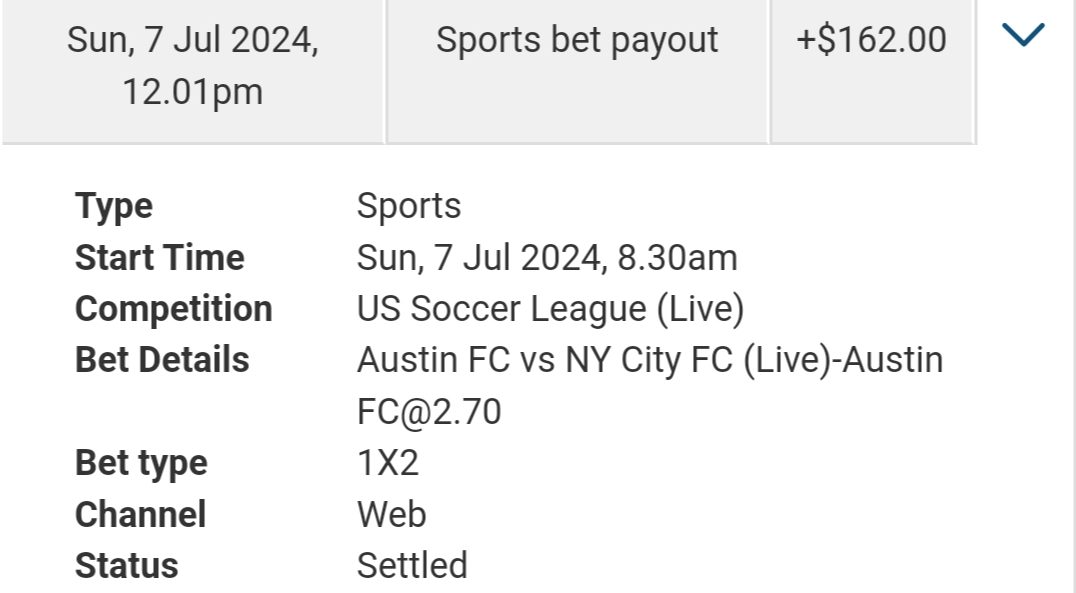Click the Status label
The height and width of the screenshot is (593, 1076).
click(x=126, y=566)
